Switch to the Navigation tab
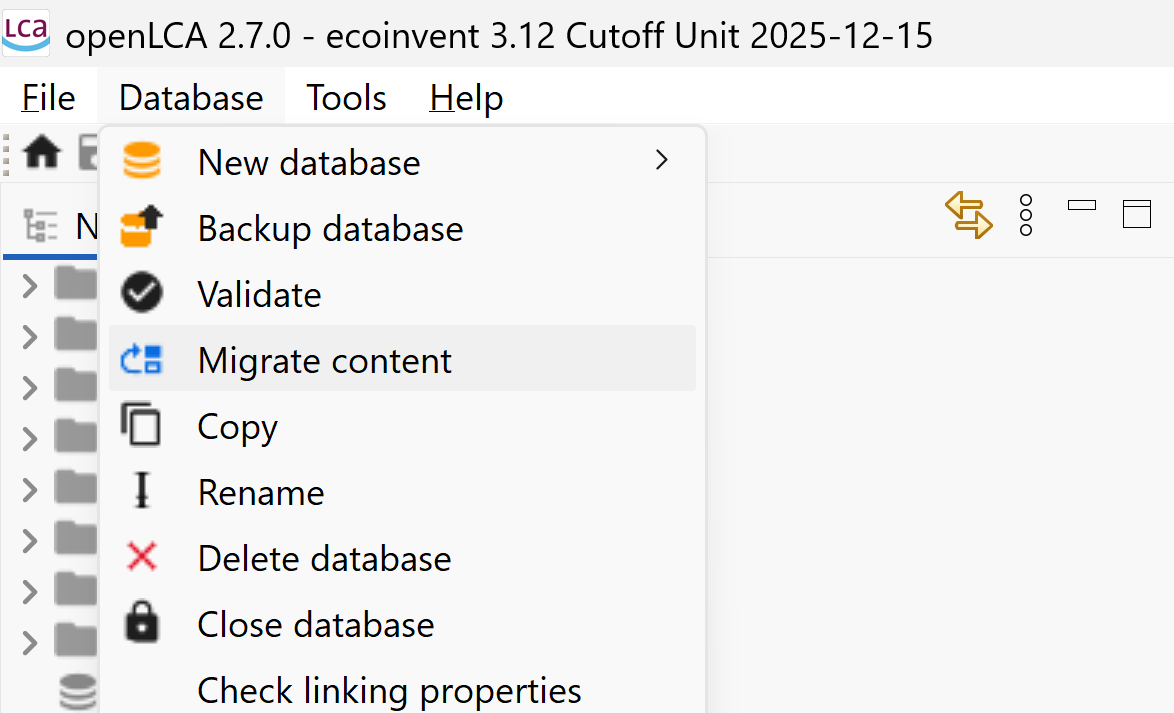 (x=51, y=226)
